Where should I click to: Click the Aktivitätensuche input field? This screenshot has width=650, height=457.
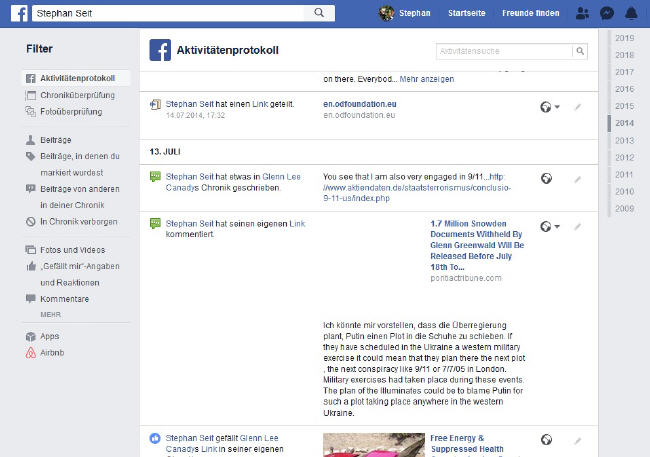503,51
